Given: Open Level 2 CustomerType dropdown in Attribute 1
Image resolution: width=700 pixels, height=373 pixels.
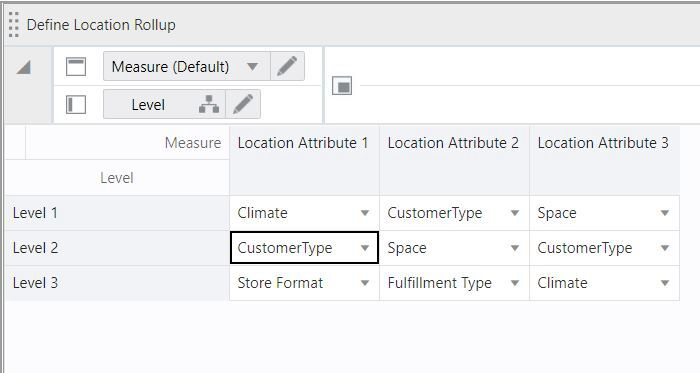Looking at the screenshot, I should click(365, 248).
